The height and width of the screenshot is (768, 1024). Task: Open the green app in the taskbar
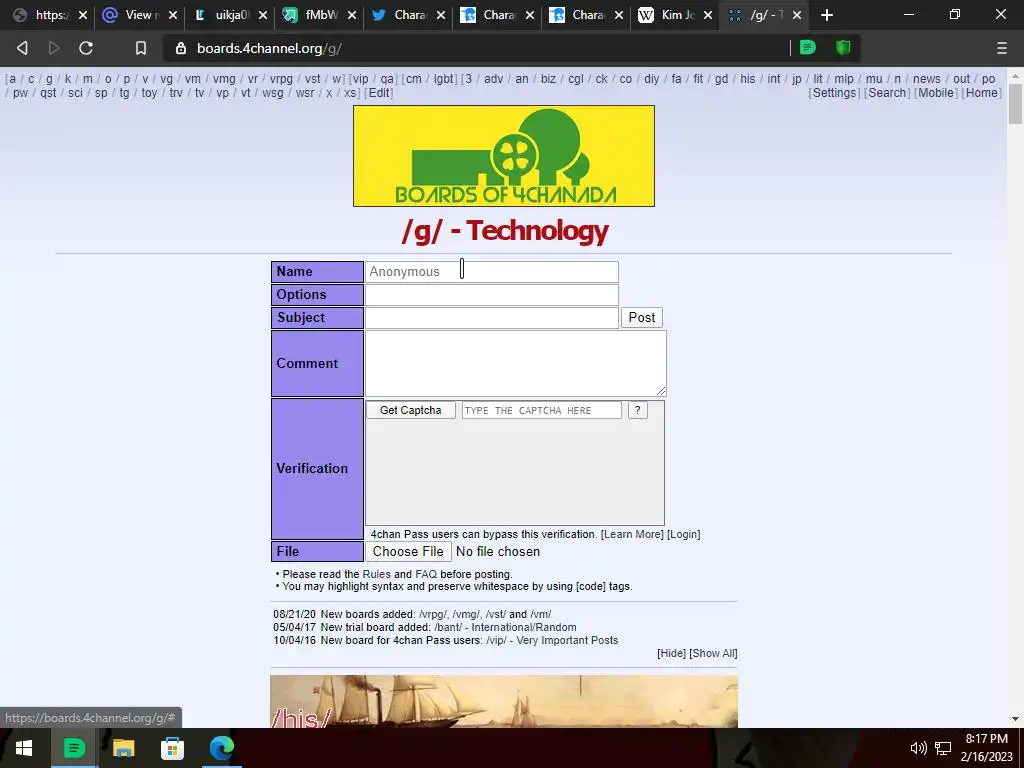pos(74,748)
